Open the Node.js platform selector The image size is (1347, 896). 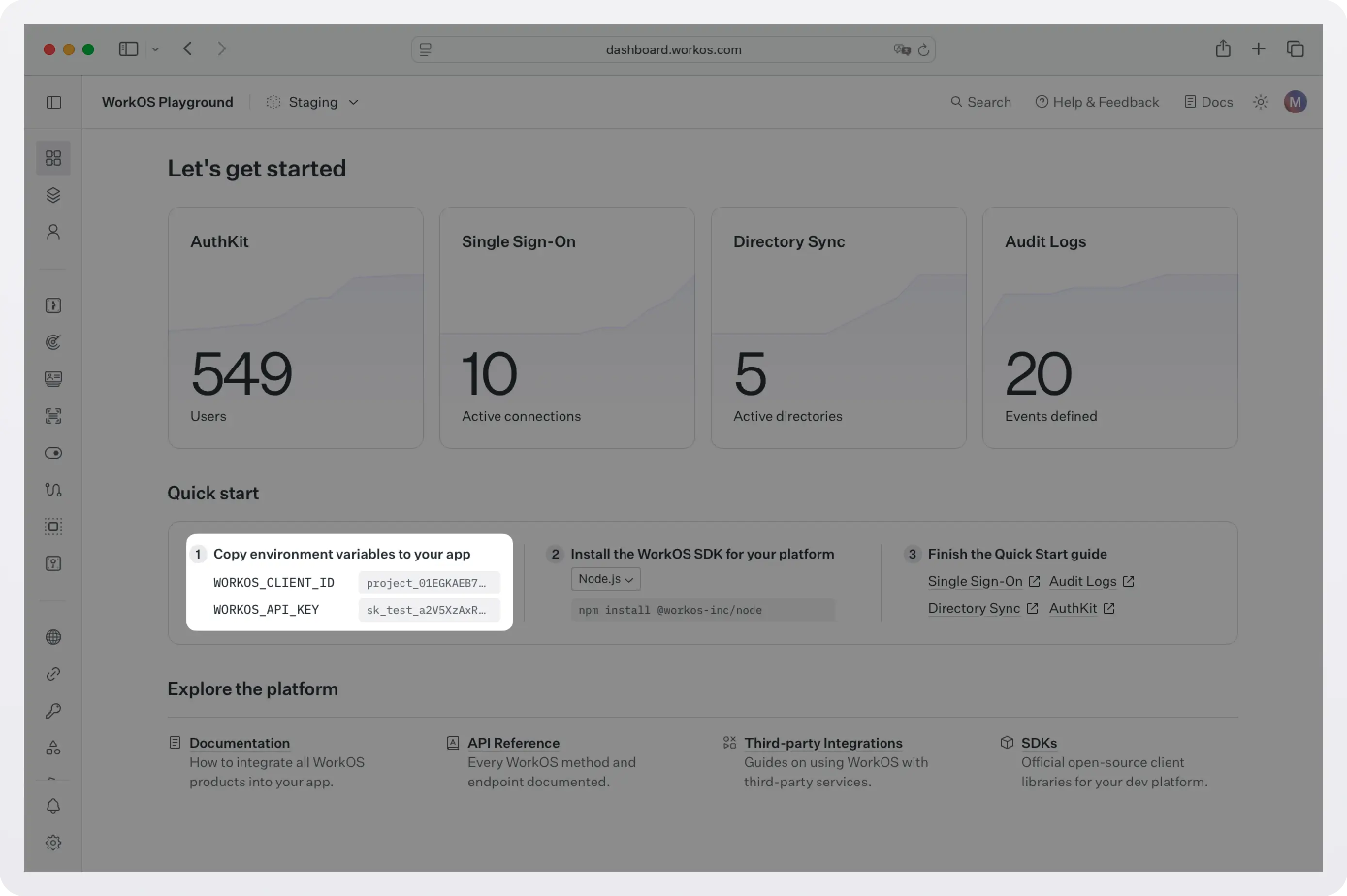pos(605,578)
